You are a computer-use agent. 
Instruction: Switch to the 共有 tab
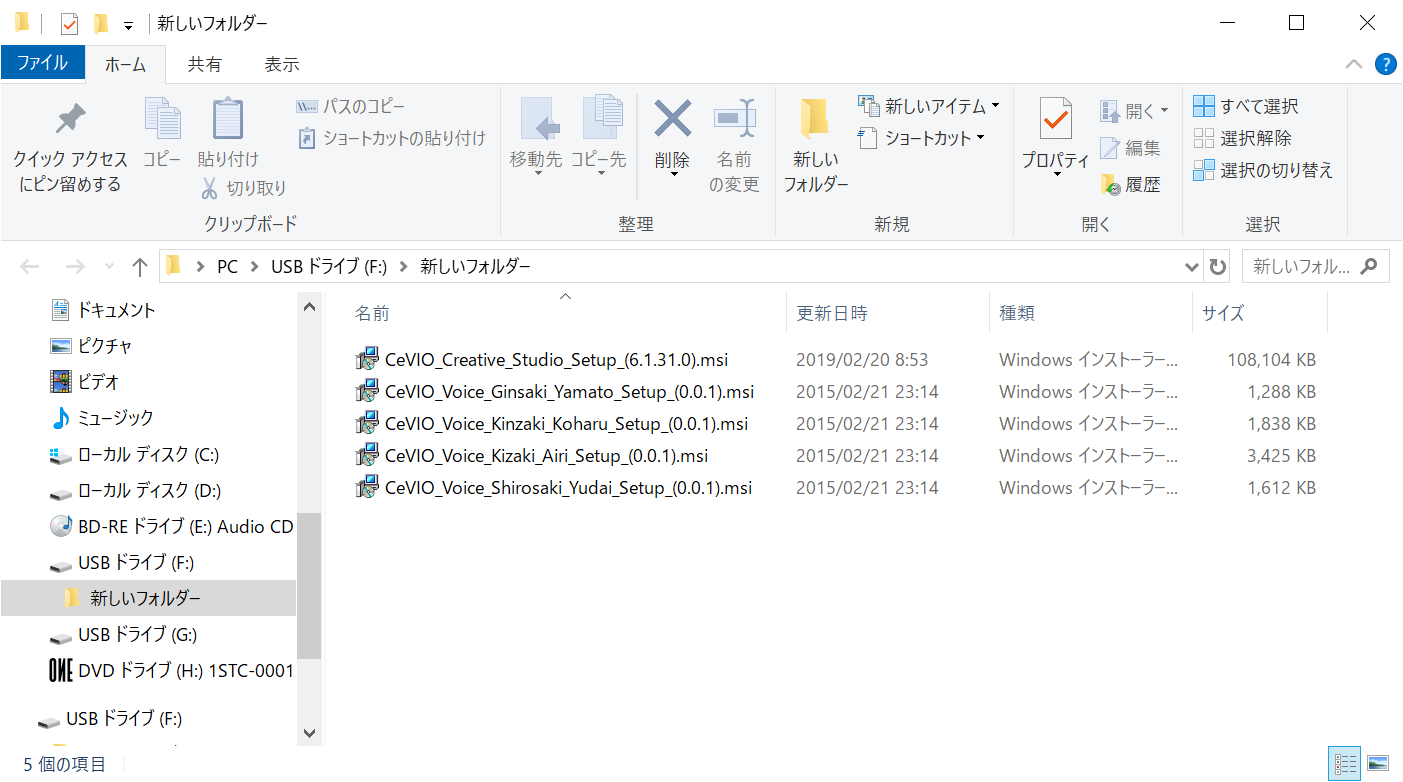[205, 64]
